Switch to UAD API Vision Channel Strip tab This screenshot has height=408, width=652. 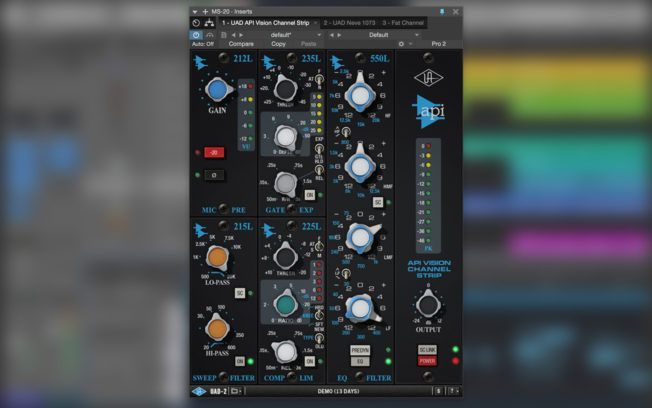coord(265,23)
